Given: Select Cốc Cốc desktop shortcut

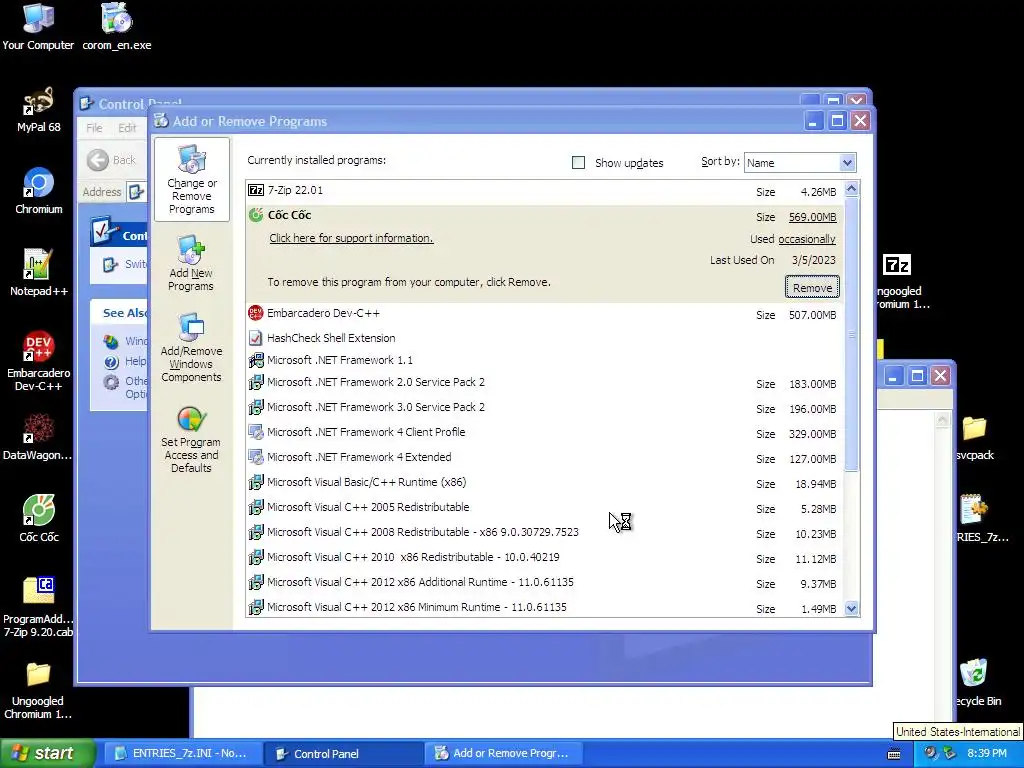Looking at the screenshot, I should click(39, 519).
